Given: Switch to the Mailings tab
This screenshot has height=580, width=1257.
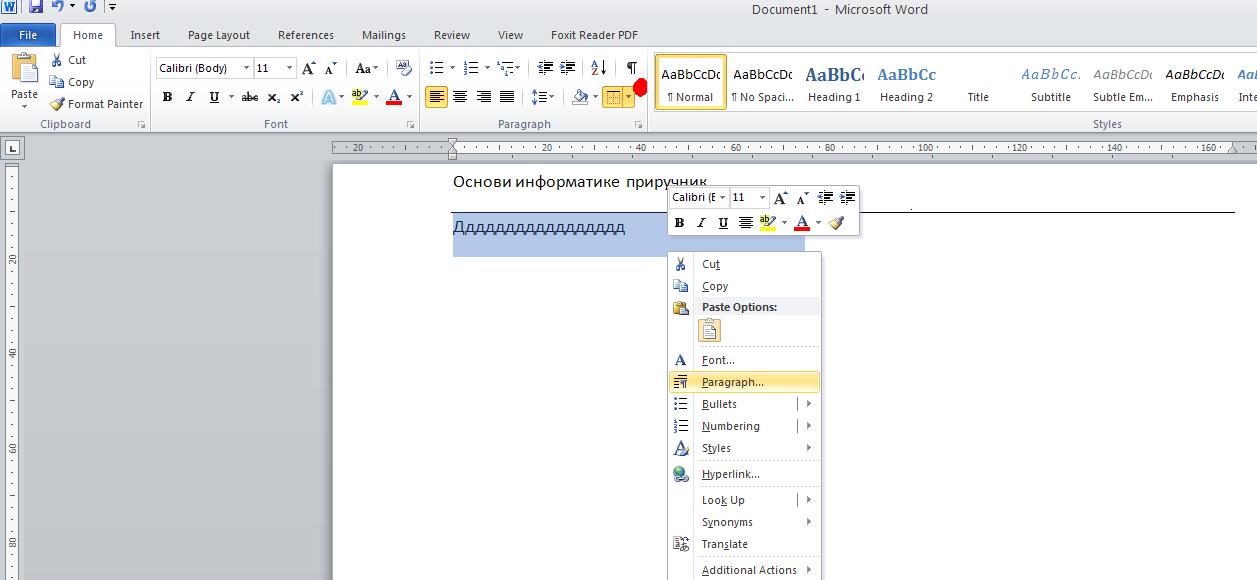Looking at the screenshot, I should [x=384, y=35].
